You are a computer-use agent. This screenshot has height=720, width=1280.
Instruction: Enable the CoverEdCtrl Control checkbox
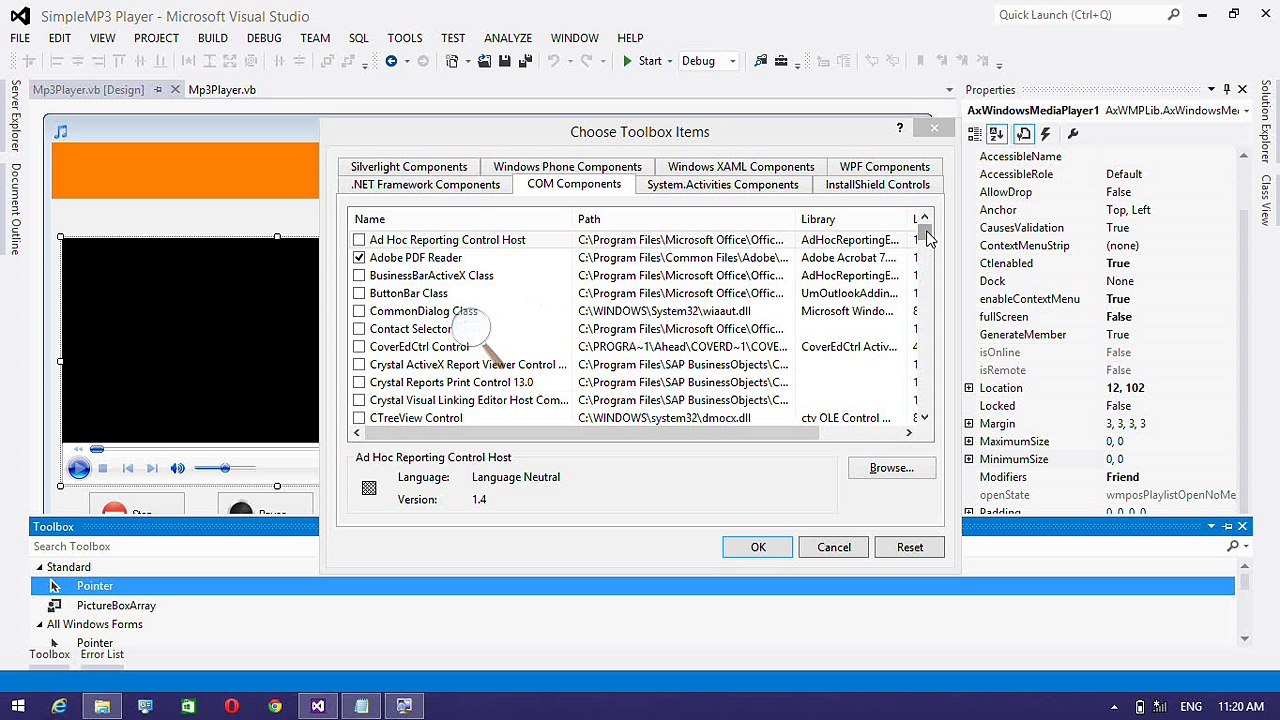point(359,347)
